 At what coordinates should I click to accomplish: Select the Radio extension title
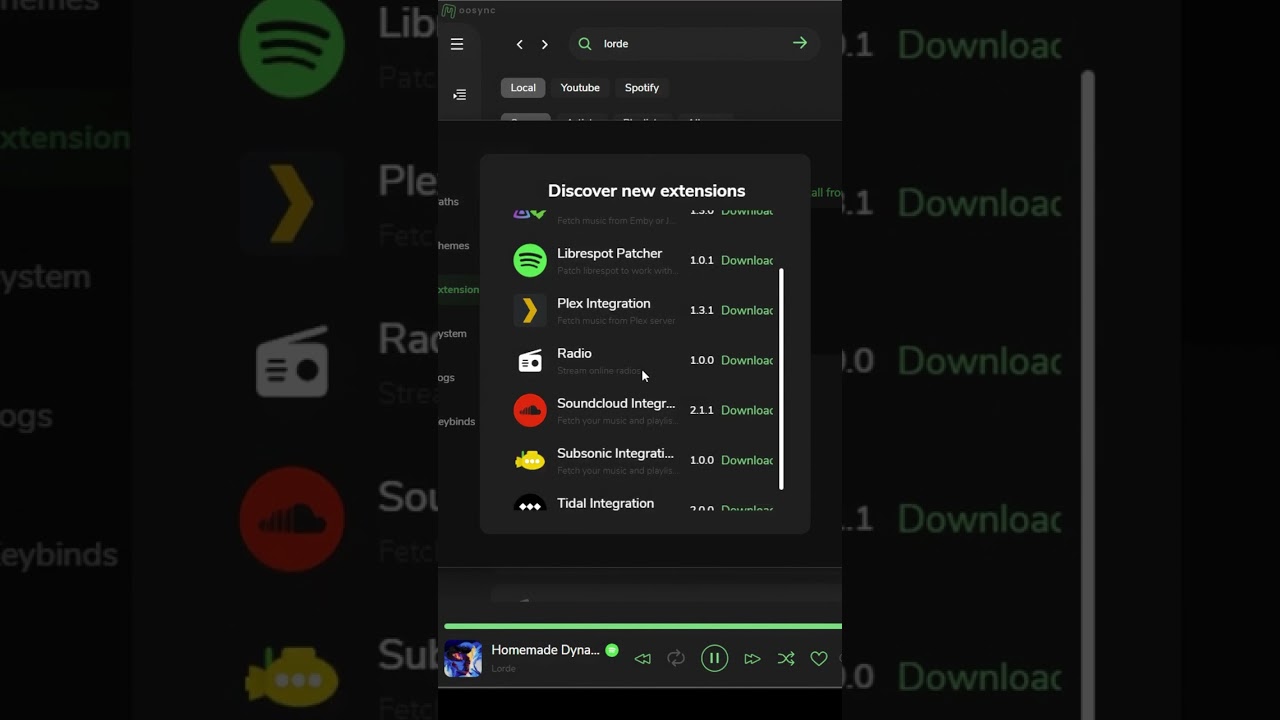pyautogui.click(x=574, y=354)
